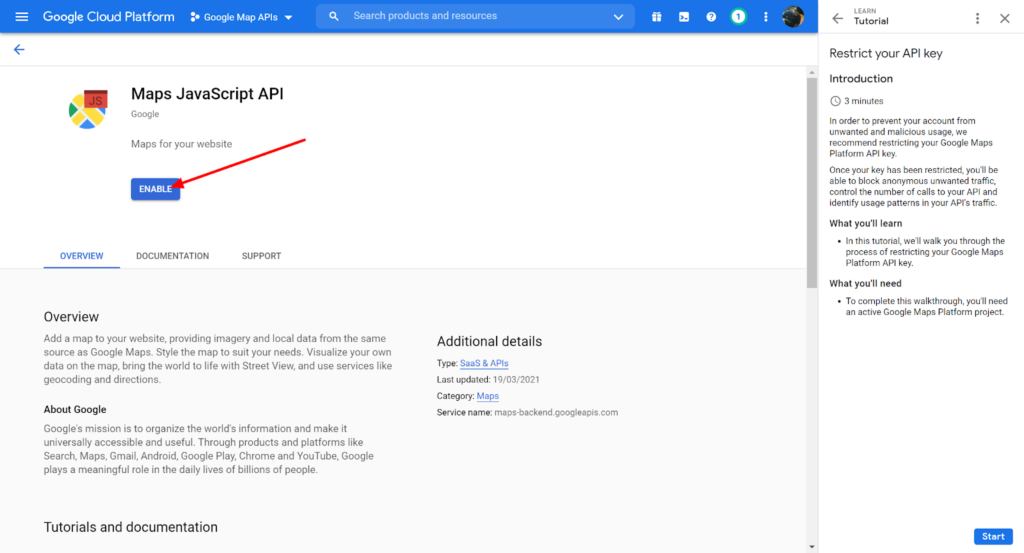This screenshot has width=1024, height=553.
Task: Click the Start tutorial button
Action: click(993, 536)
